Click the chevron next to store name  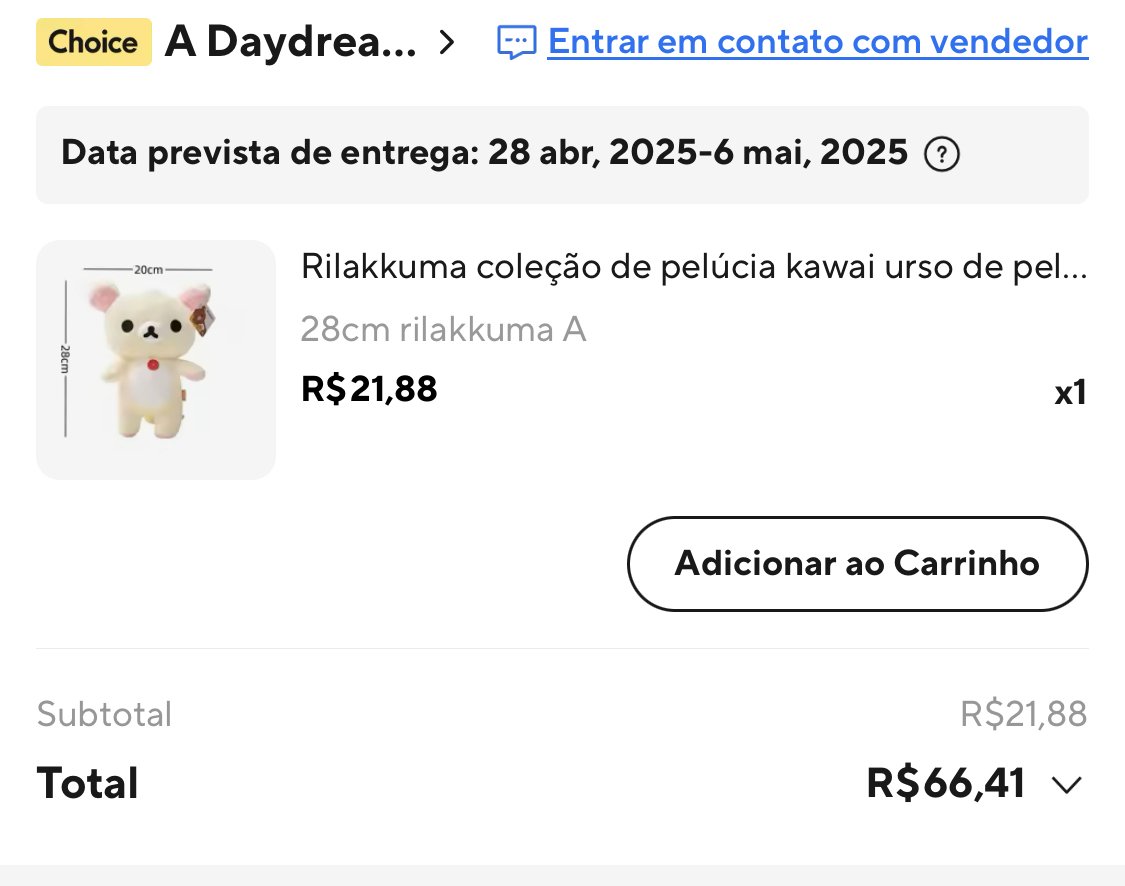pyautogui.click(x=447, y=43)
